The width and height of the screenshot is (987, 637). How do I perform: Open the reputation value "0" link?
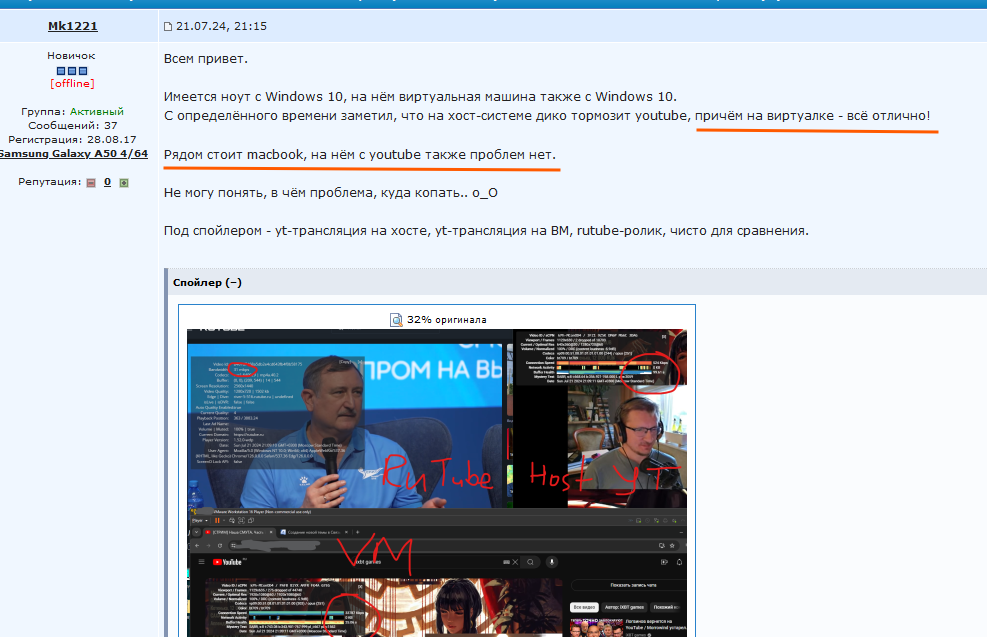pos(107,182)
